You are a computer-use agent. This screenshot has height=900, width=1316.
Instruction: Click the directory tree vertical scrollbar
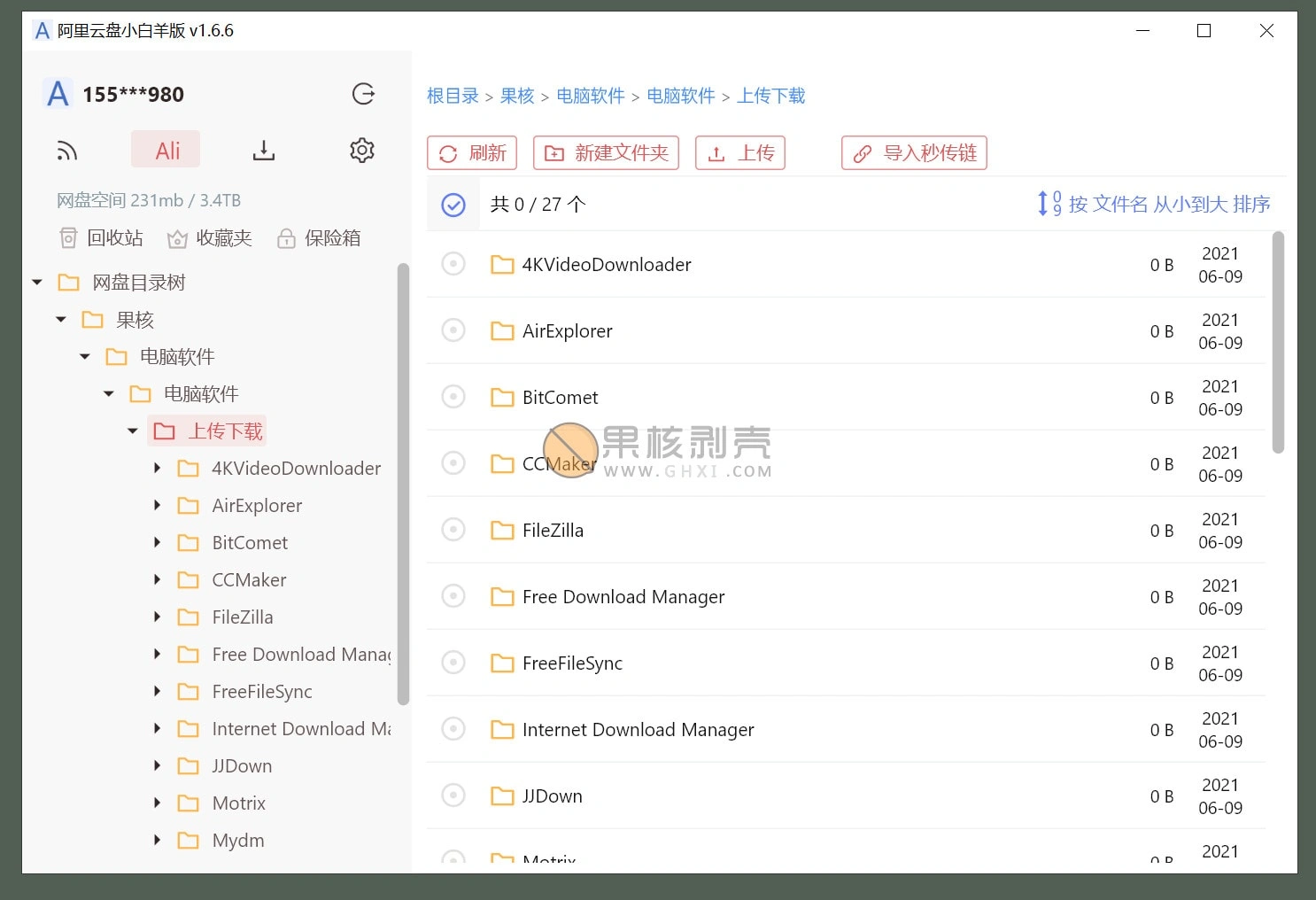404,484
